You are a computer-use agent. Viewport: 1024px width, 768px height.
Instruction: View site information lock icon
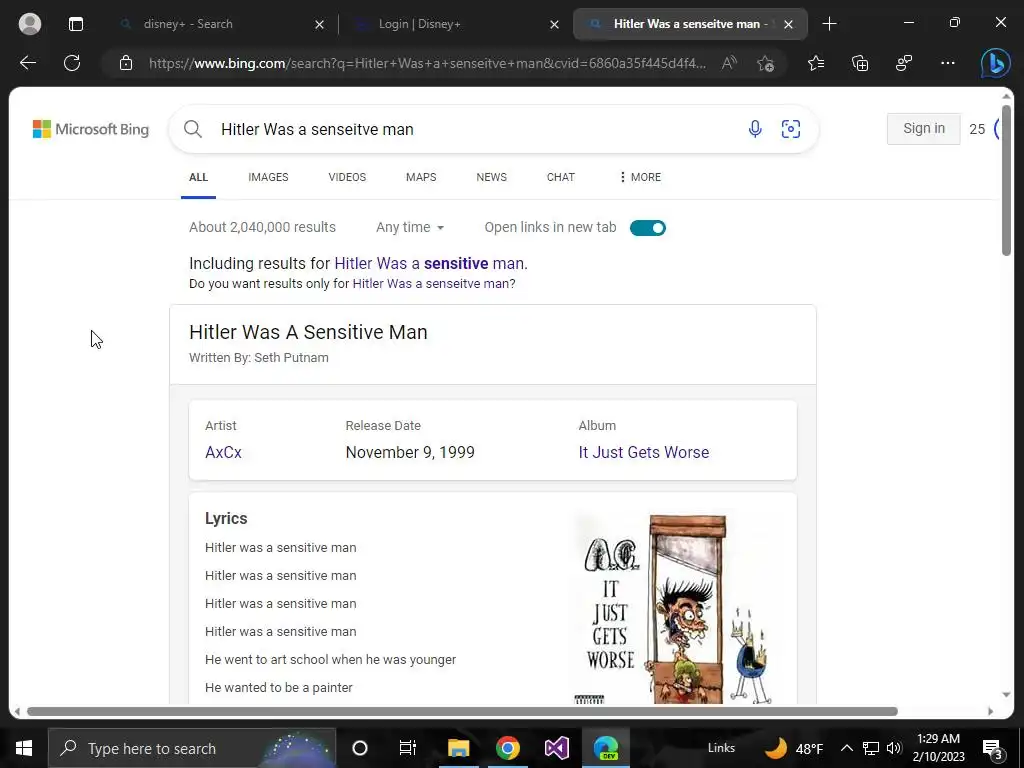click(125, 63)
